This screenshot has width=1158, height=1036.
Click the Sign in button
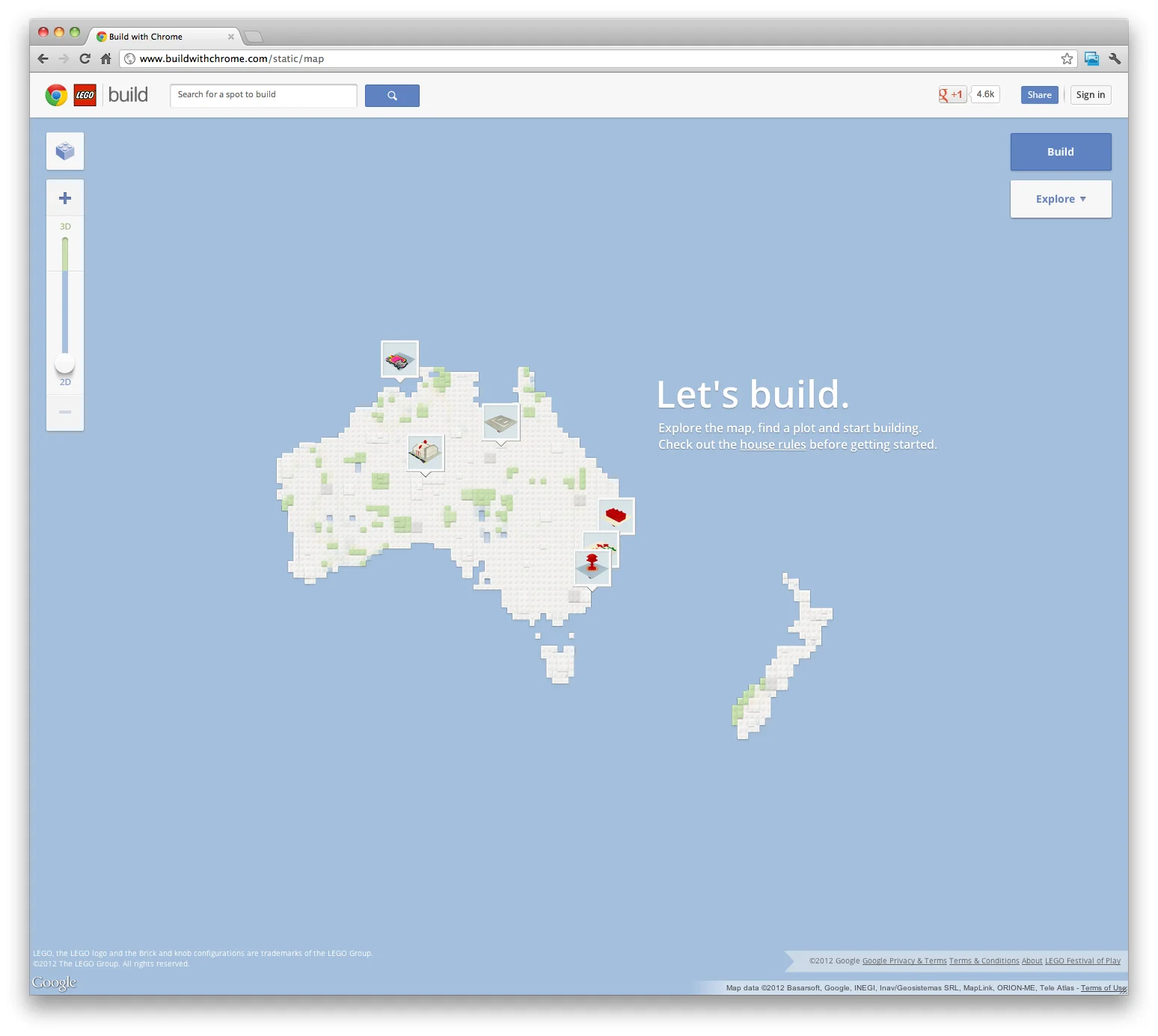(x=1090, y=95)
